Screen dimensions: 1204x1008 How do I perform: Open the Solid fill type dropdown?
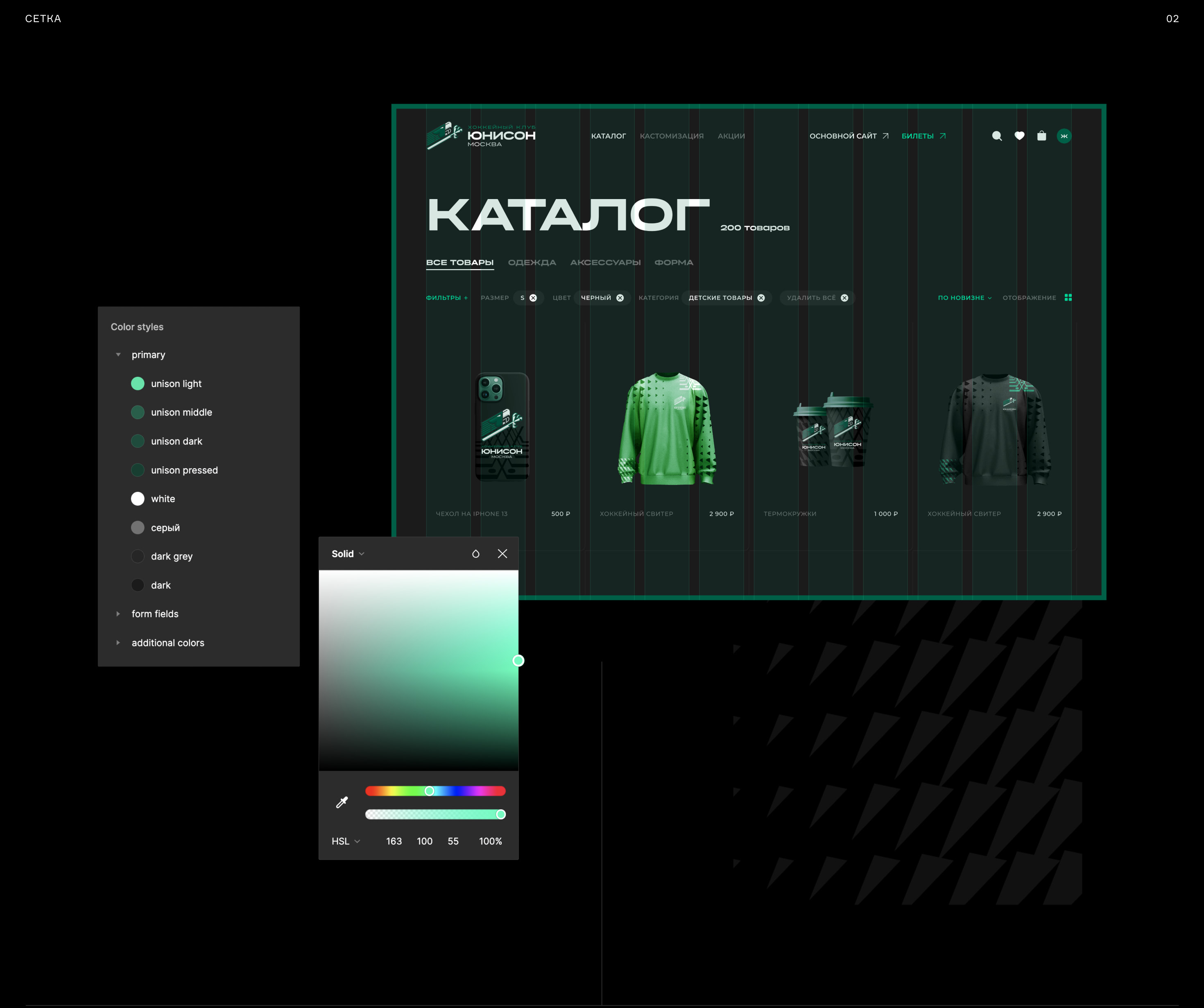(348, 554)
